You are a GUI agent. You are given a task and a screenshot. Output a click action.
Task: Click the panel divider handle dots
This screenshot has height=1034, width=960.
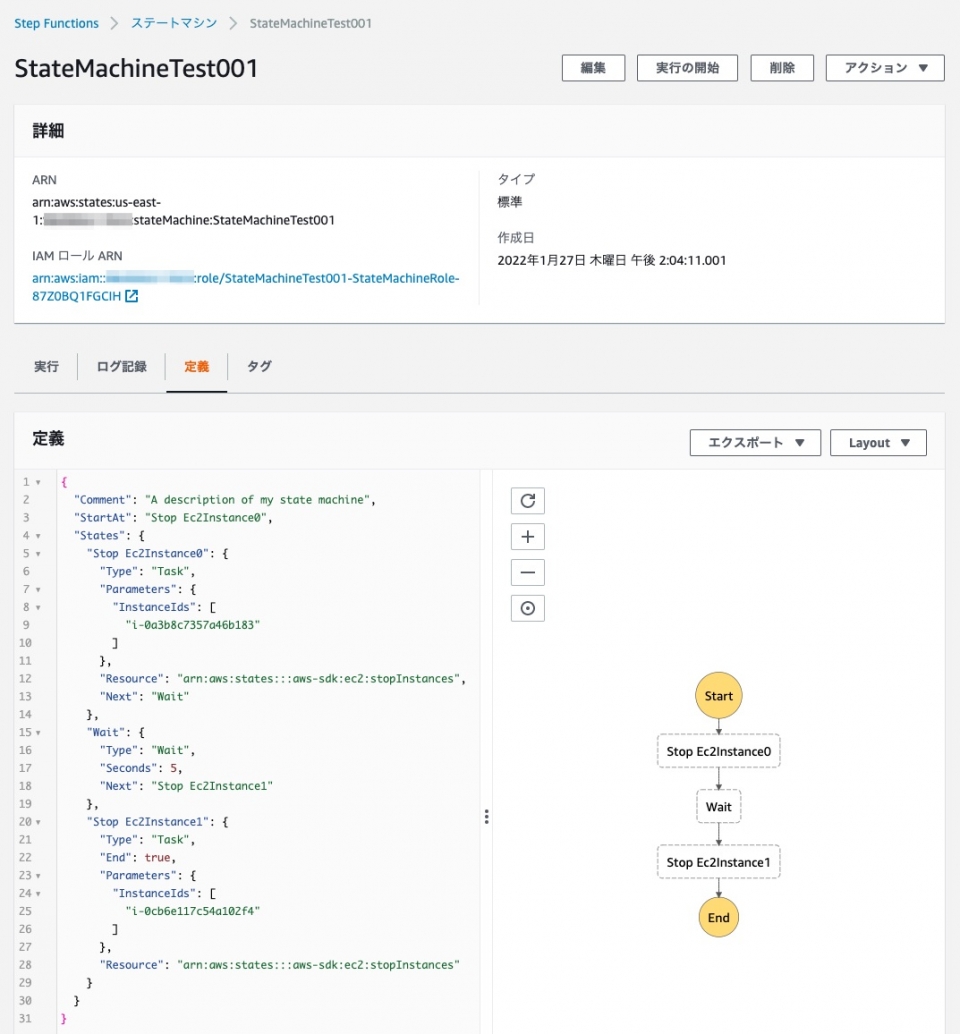pyautogui.click(x=487, y=816)
